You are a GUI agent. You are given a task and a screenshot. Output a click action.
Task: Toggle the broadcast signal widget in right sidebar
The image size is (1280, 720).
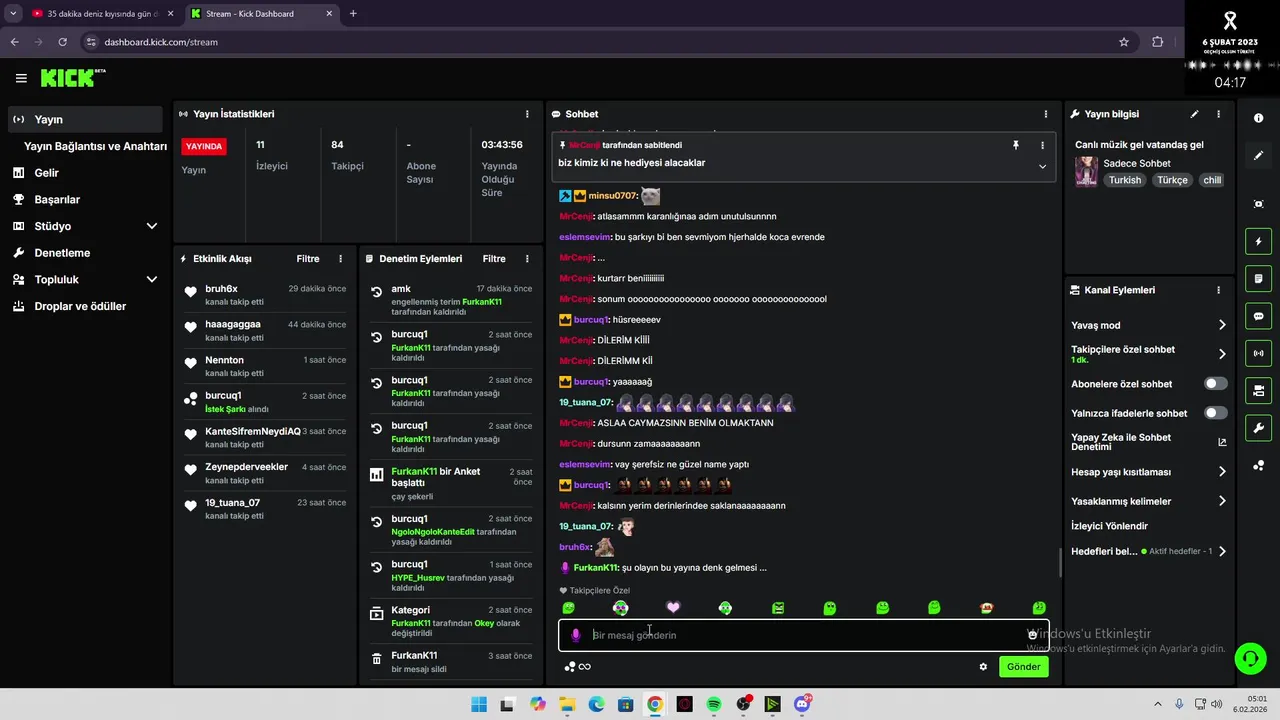[x=1258, y=353]
